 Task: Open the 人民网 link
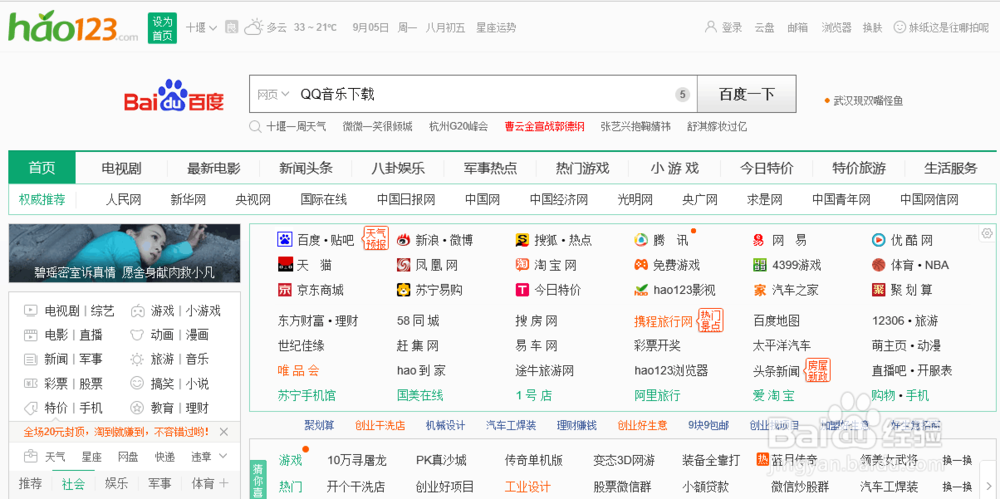(x=123, y=200)
